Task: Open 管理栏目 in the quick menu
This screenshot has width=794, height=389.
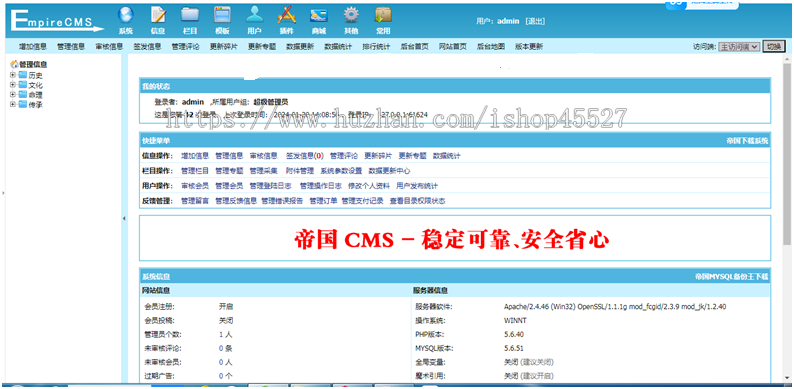Action: (195, 171)
